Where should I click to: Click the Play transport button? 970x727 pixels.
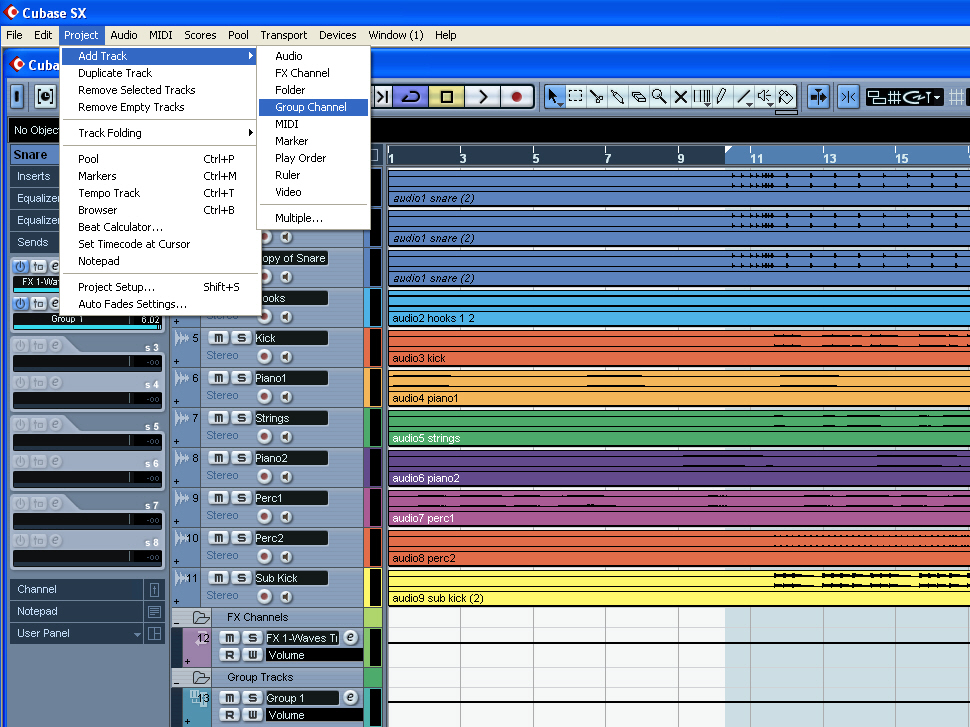[x=482, y=97]
